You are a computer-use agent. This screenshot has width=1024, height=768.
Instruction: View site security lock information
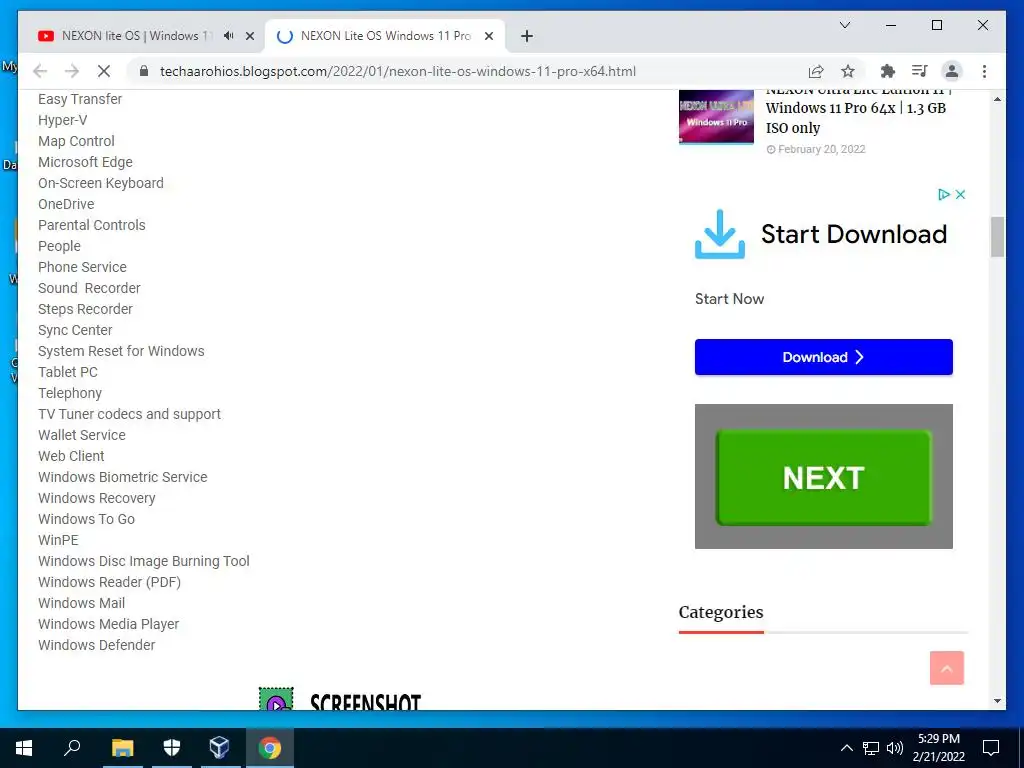pos(144,71)
